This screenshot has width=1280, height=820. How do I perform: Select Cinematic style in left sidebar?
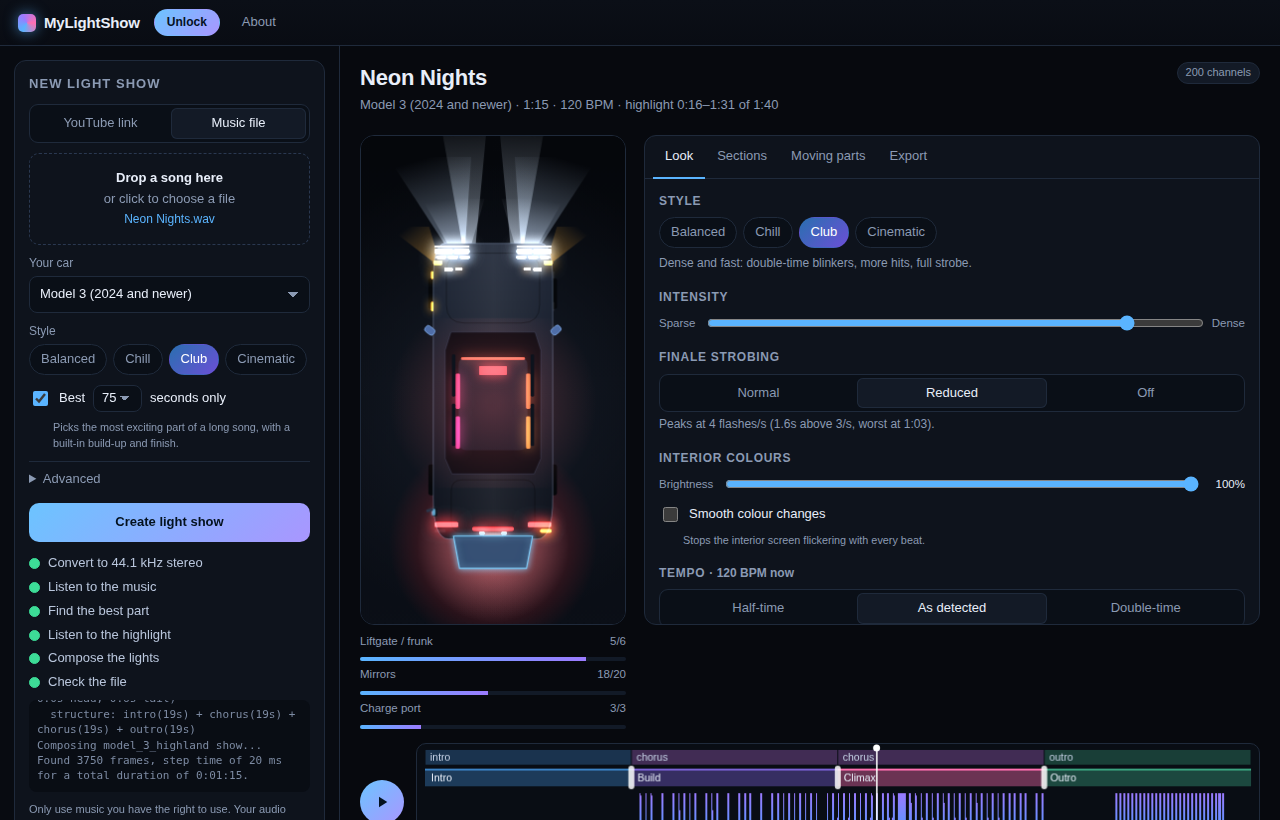pyautogui.click(x=266, y=359)
